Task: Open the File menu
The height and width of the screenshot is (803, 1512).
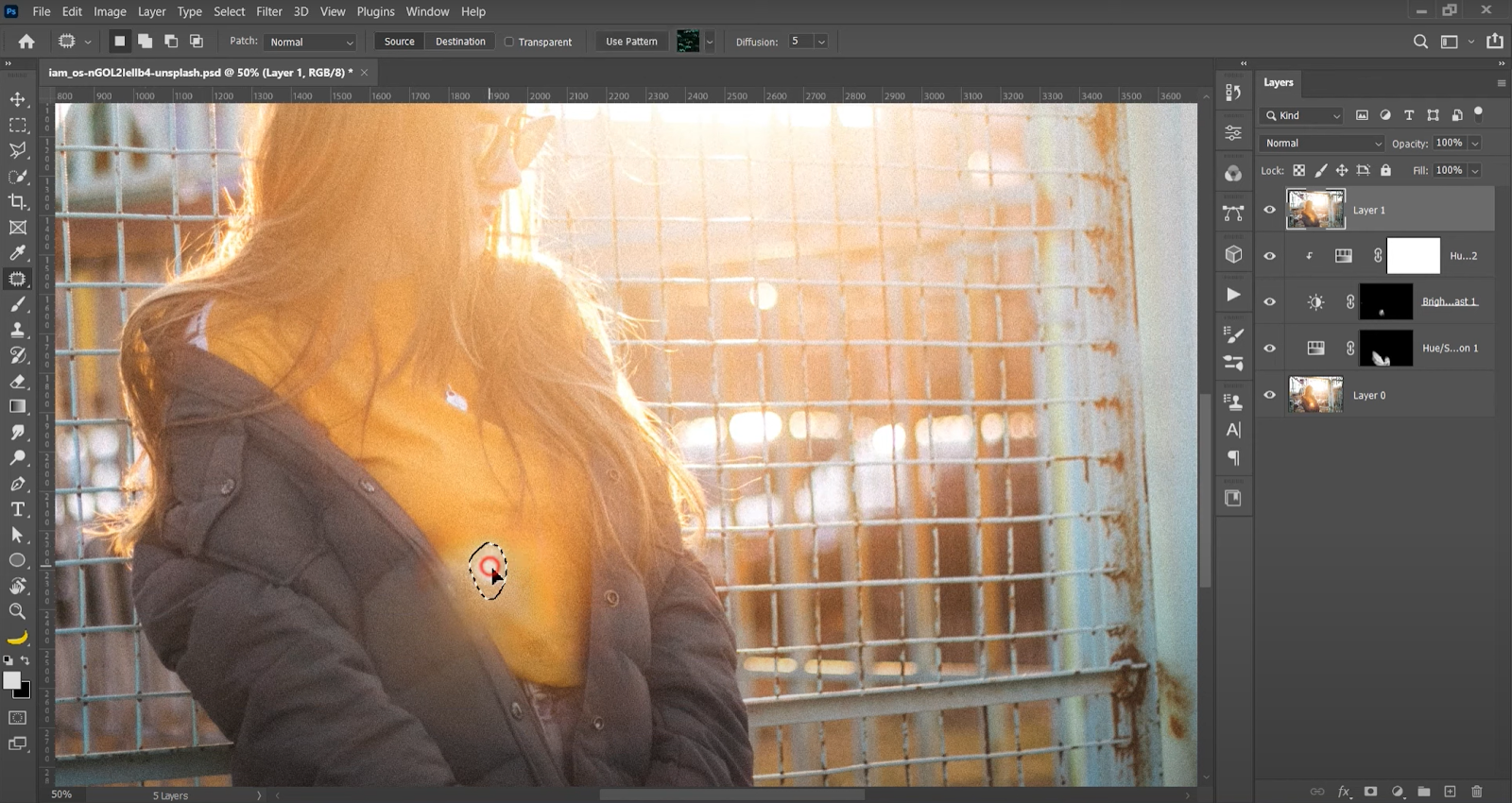Action: click(42, 11)
